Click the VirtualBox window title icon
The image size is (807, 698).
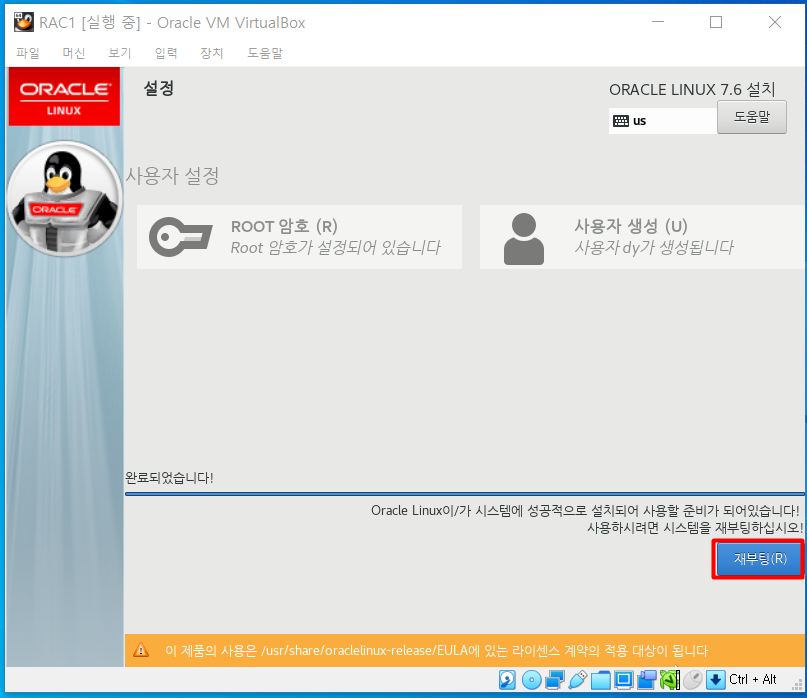pos(24,22)
